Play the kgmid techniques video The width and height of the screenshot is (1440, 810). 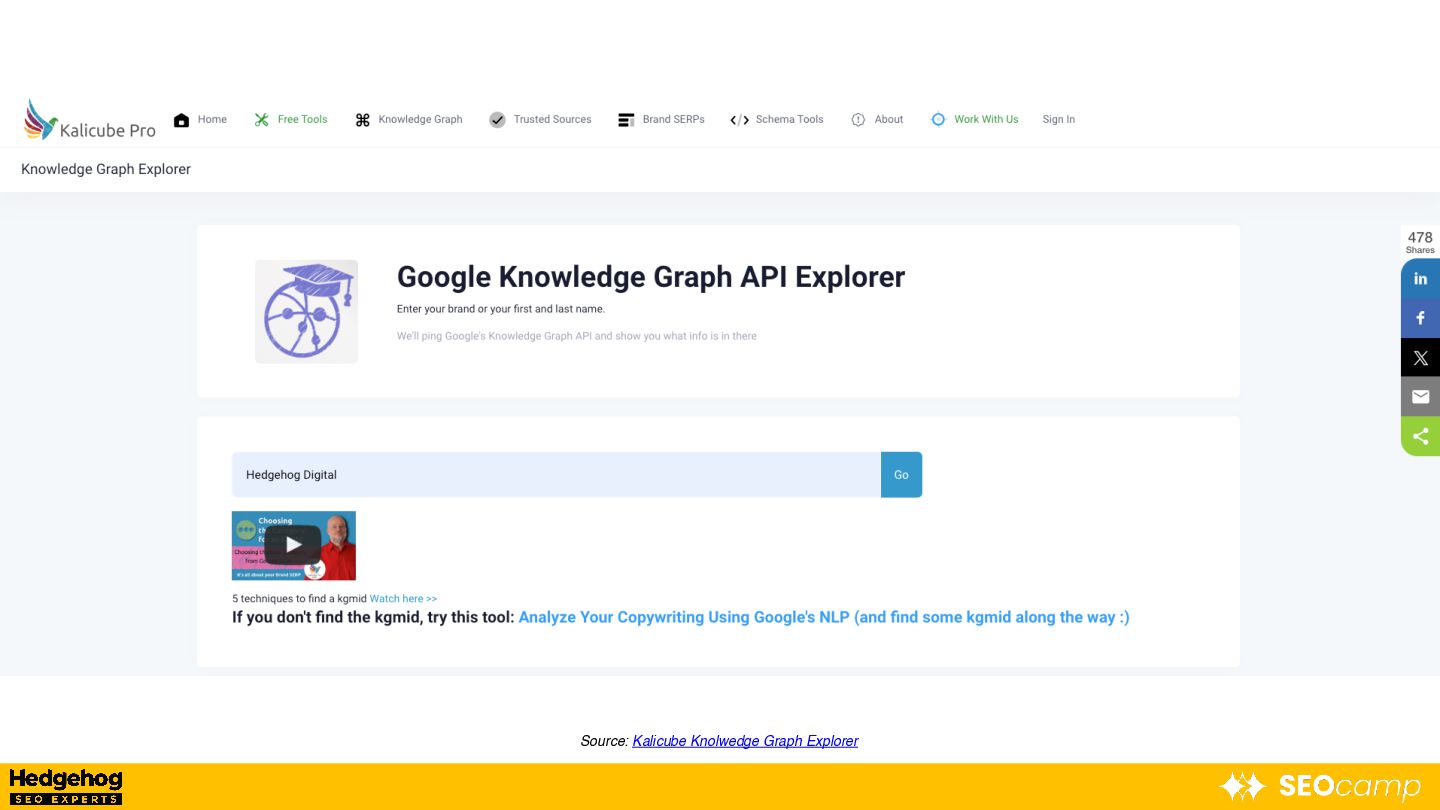(x=293, y=545)
